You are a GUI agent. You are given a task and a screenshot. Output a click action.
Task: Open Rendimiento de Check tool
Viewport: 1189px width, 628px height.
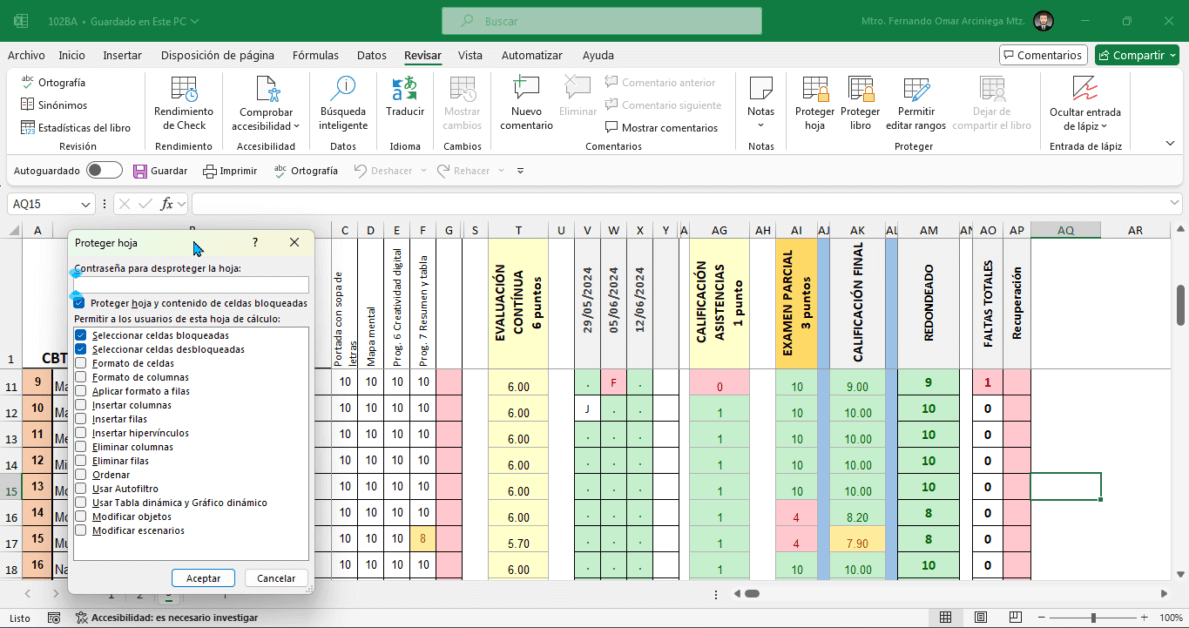183,98
